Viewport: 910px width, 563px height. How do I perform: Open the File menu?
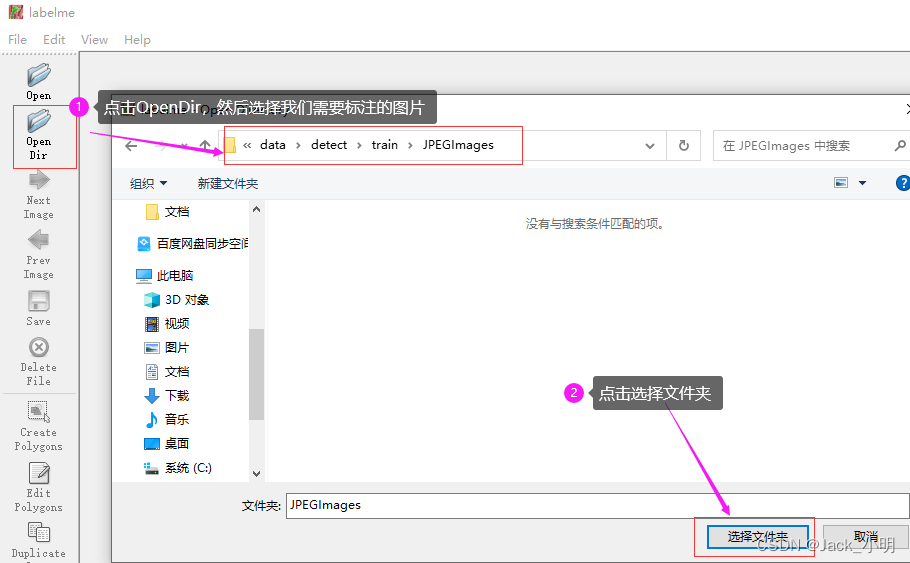[x=17, y=39]
